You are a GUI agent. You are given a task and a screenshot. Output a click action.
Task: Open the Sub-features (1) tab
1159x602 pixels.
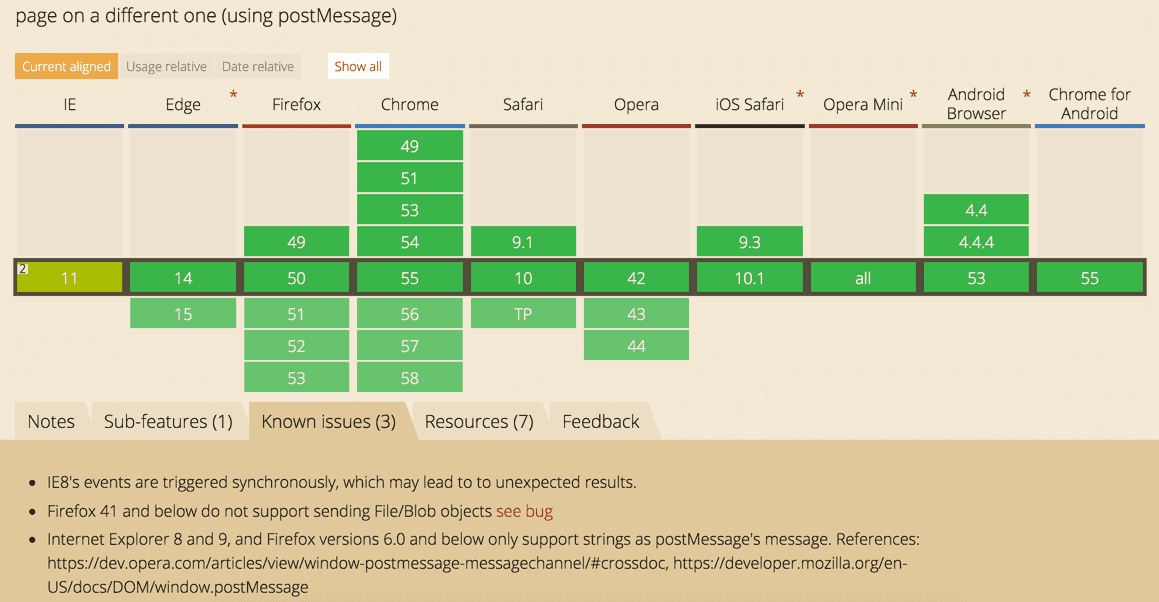click(x=168, y=422)
